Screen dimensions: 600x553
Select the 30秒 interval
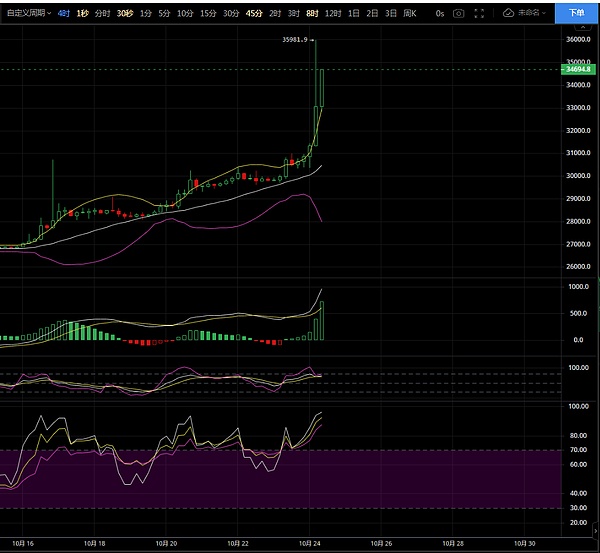(x=124, y=13)
